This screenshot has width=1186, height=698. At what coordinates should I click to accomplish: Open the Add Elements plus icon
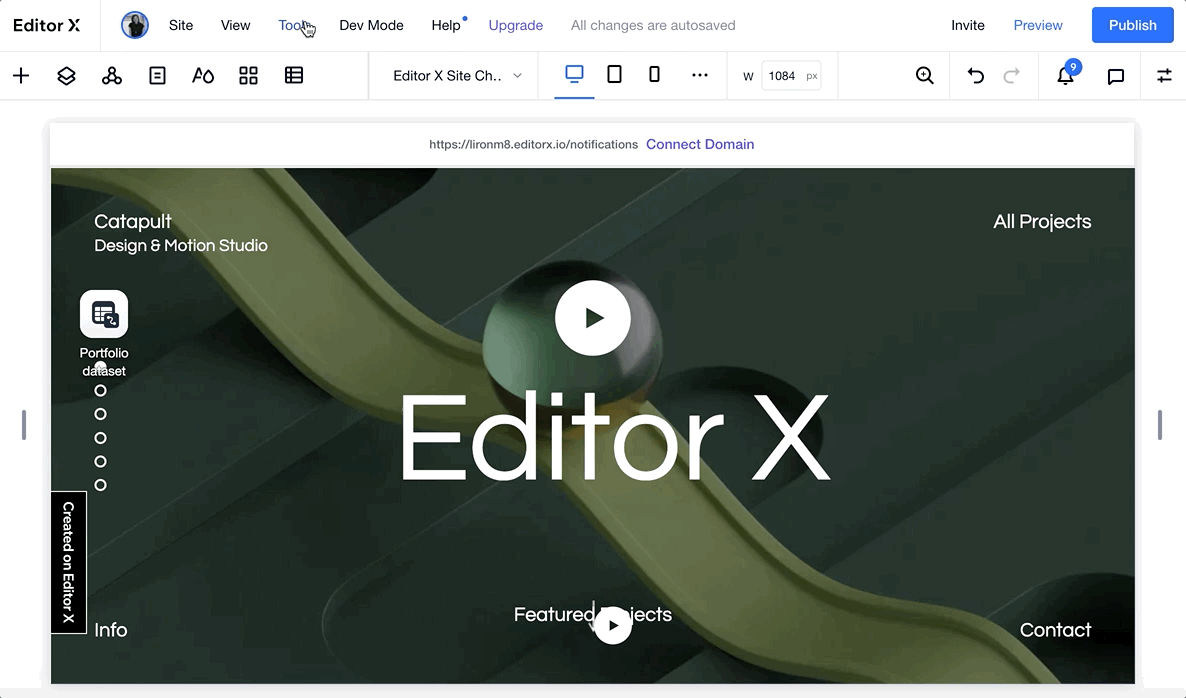(21, 76)
